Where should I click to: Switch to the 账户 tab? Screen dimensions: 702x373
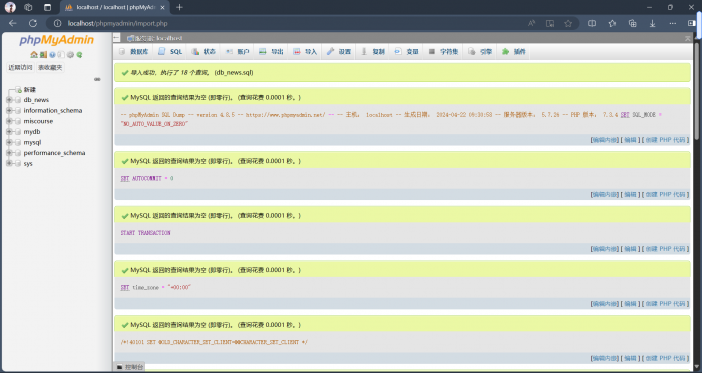coord(238,52)
